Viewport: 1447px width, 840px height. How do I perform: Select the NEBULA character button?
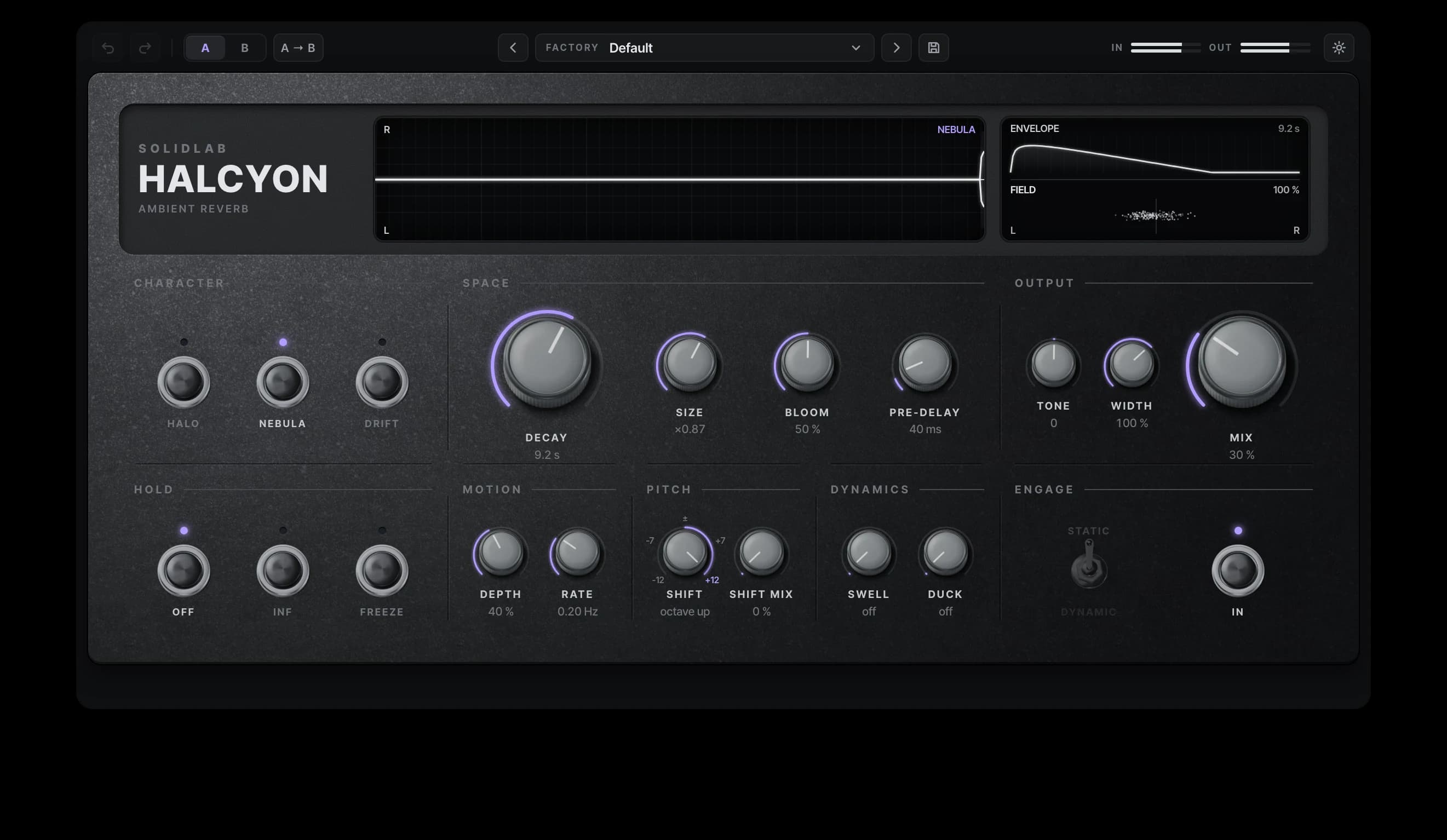click(x=283, y=382)
